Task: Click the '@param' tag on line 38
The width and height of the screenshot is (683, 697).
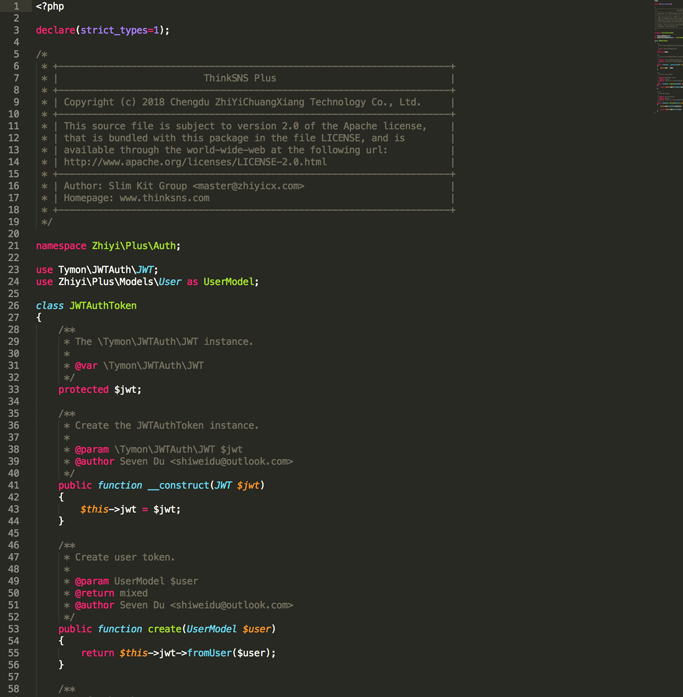Action: tap(92, 449)
